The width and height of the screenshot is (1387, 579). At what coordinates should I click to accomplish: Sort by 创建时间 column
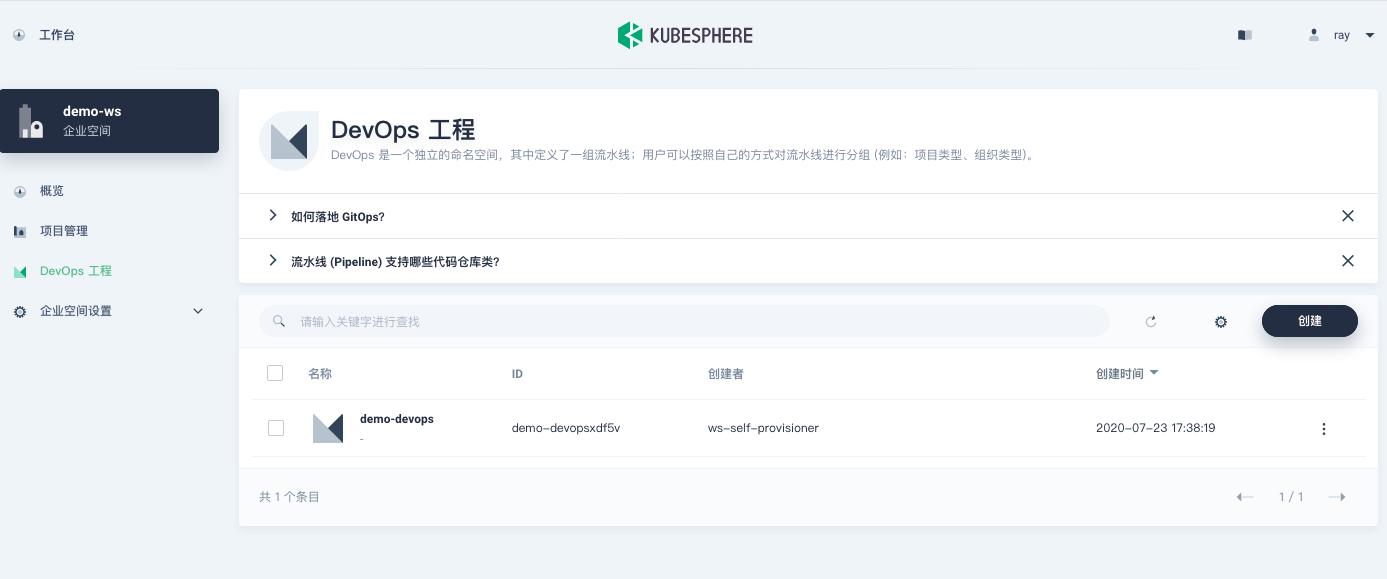coord(1127,374)
